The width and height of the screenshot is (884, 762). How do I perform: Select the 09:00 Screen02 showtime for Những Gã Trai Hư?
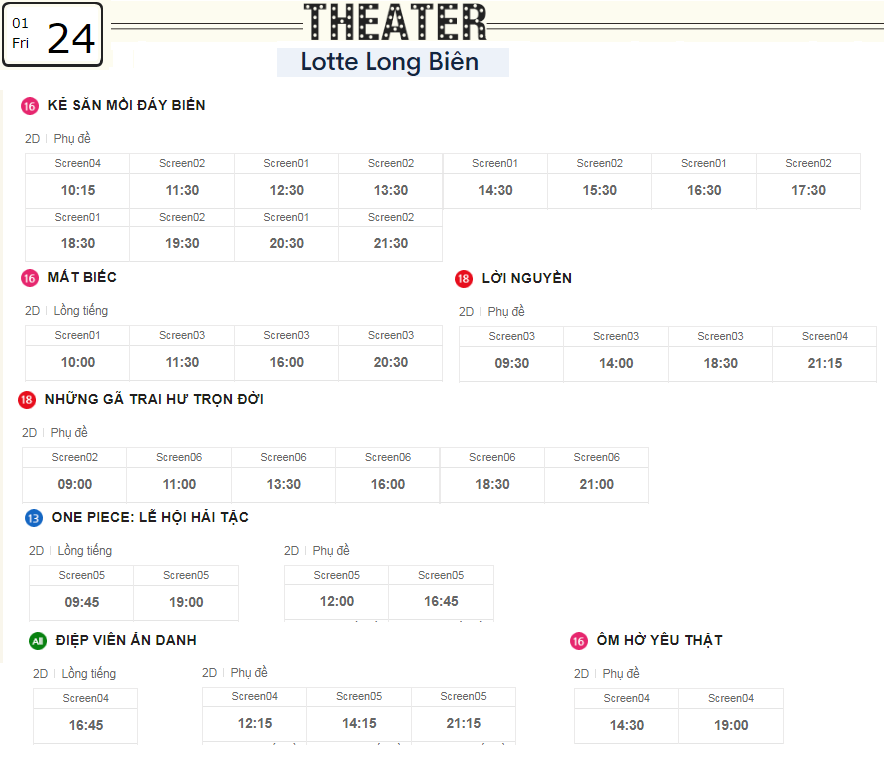coord(74,475)
